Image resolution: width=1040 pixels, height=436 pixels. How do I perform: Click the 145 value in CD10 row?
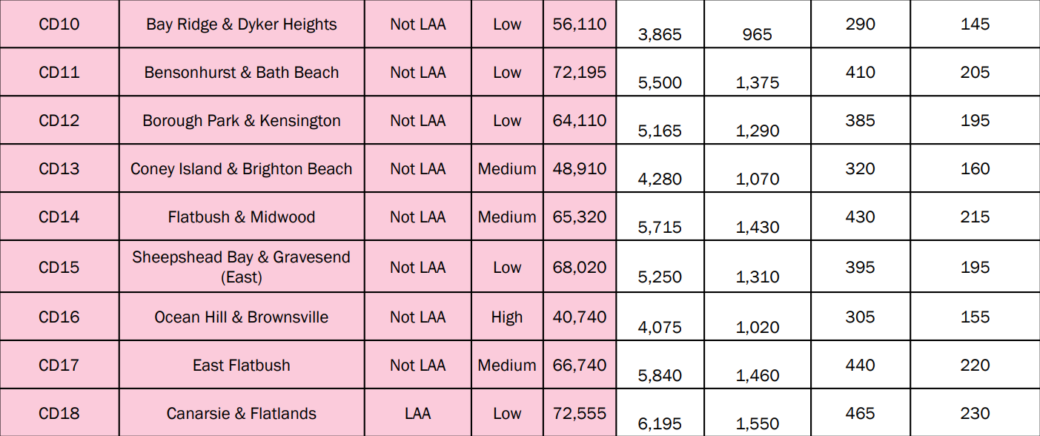pyautogui.click(x=975, y=24)
